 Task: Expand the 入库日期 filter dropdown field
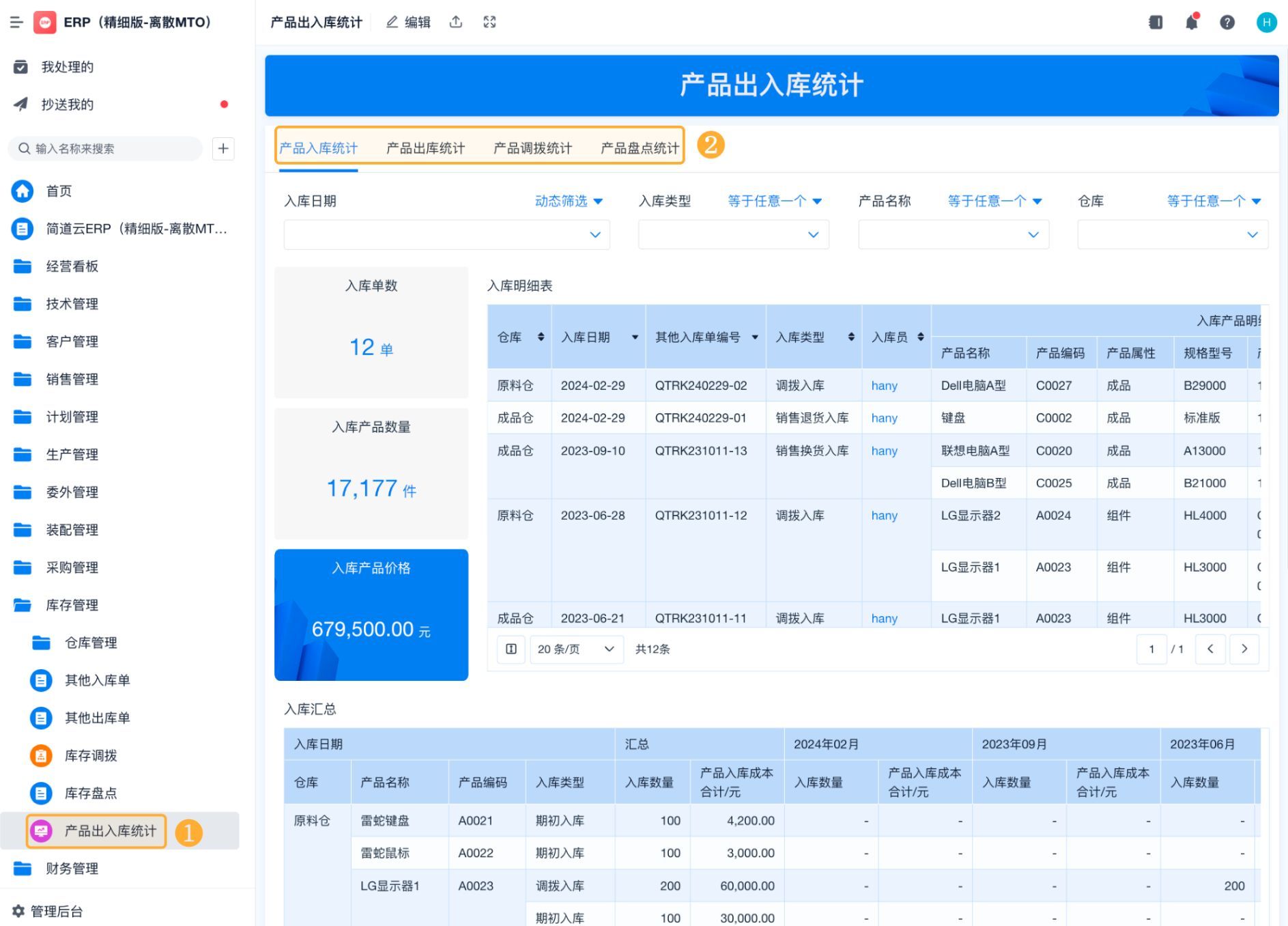[x=446, y=235]
